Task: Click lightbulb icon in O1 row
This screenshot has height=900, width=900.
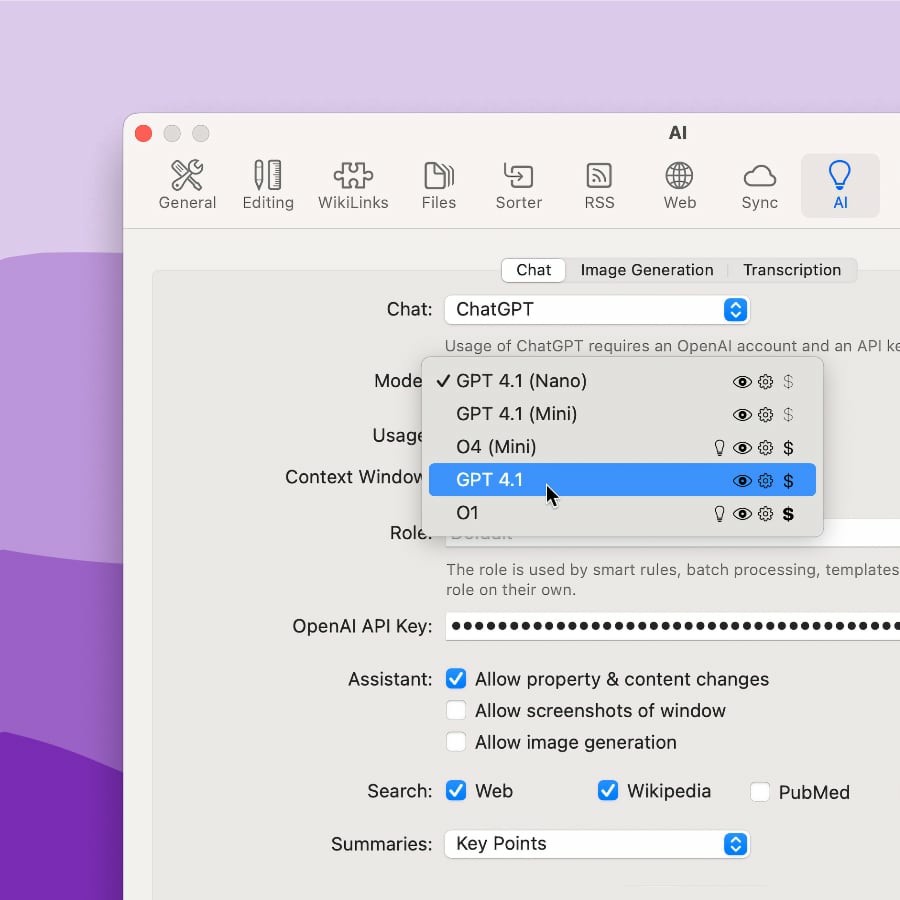Action: (x=719, y=514)
